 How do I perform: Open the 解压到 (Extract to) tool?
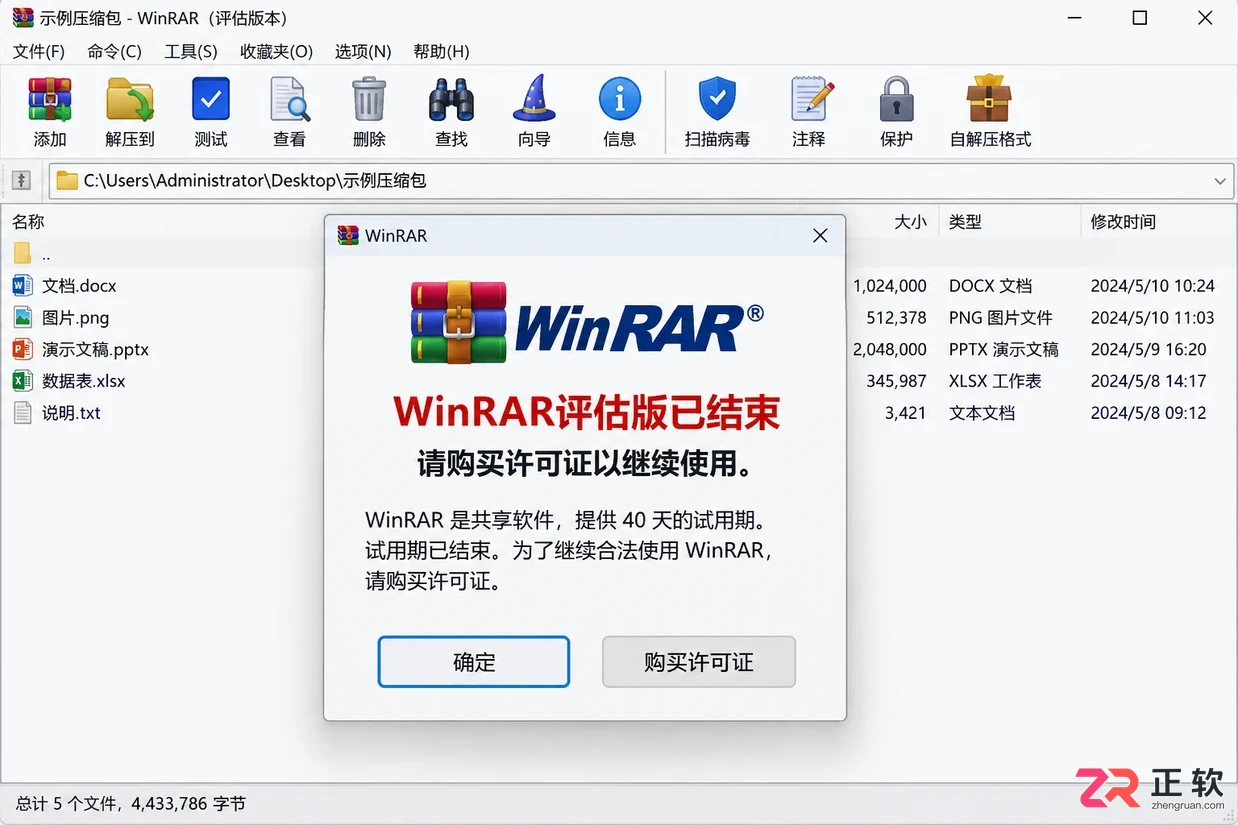[x=130, y=100]
